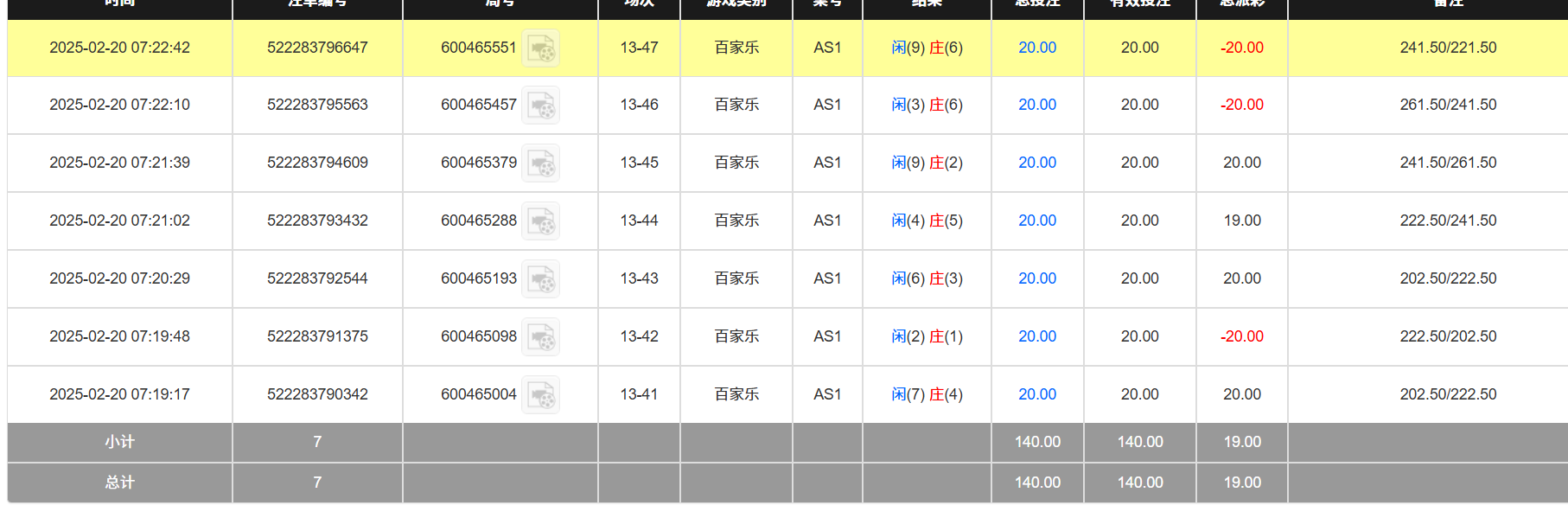Screen dimensions: 1568x518
Task: Open video replay icon beside round 600465551
Action: tap(540, 48)
